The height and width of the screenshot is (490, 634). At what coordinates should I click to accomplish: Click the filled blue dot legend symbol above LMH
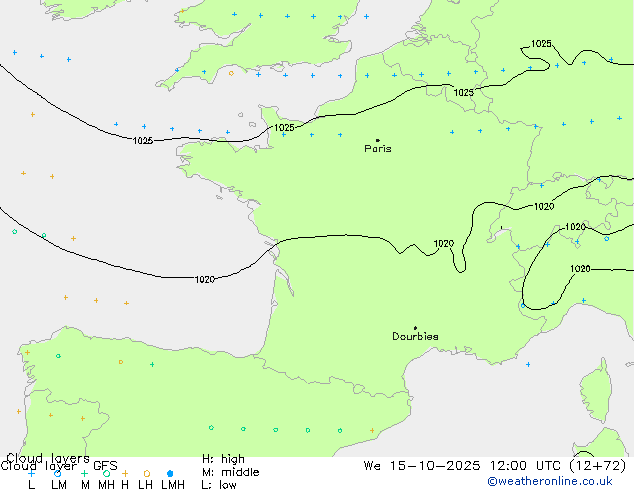point(170,473)
